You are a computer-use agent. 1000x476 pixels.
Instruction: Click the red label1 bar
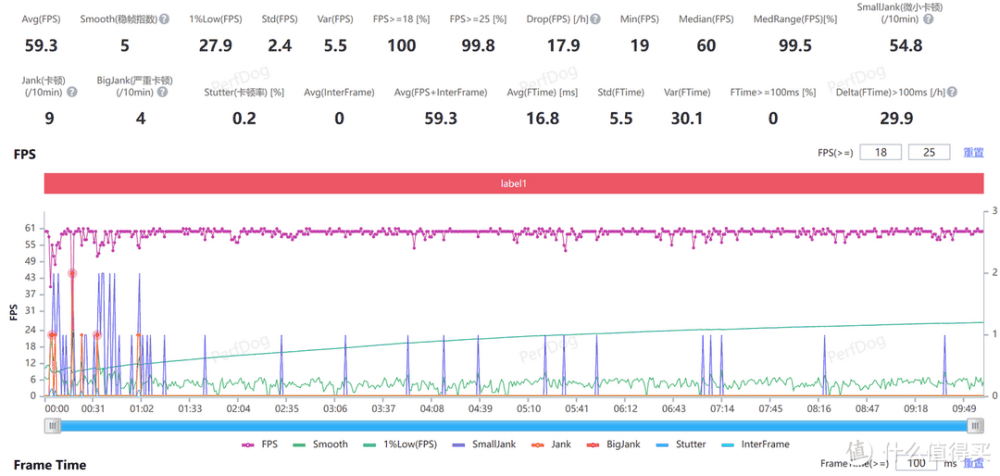pyautogui.click(x=513, y=183)
